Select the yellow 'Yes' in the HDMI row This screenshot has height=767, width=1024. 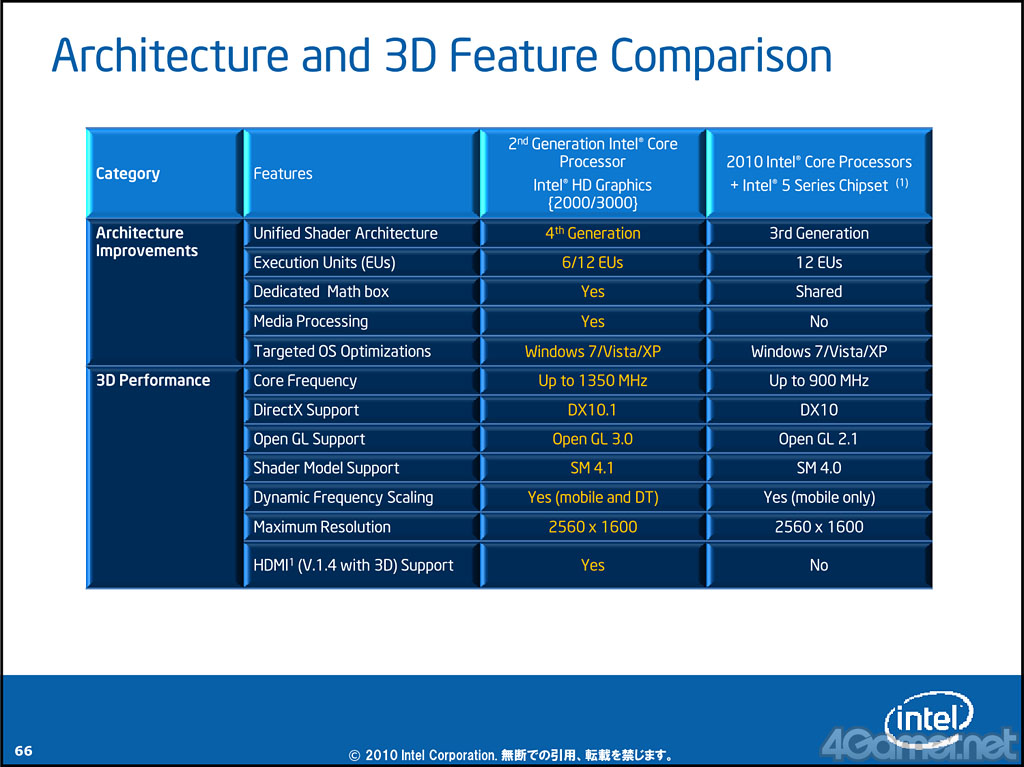pos(593,565)
